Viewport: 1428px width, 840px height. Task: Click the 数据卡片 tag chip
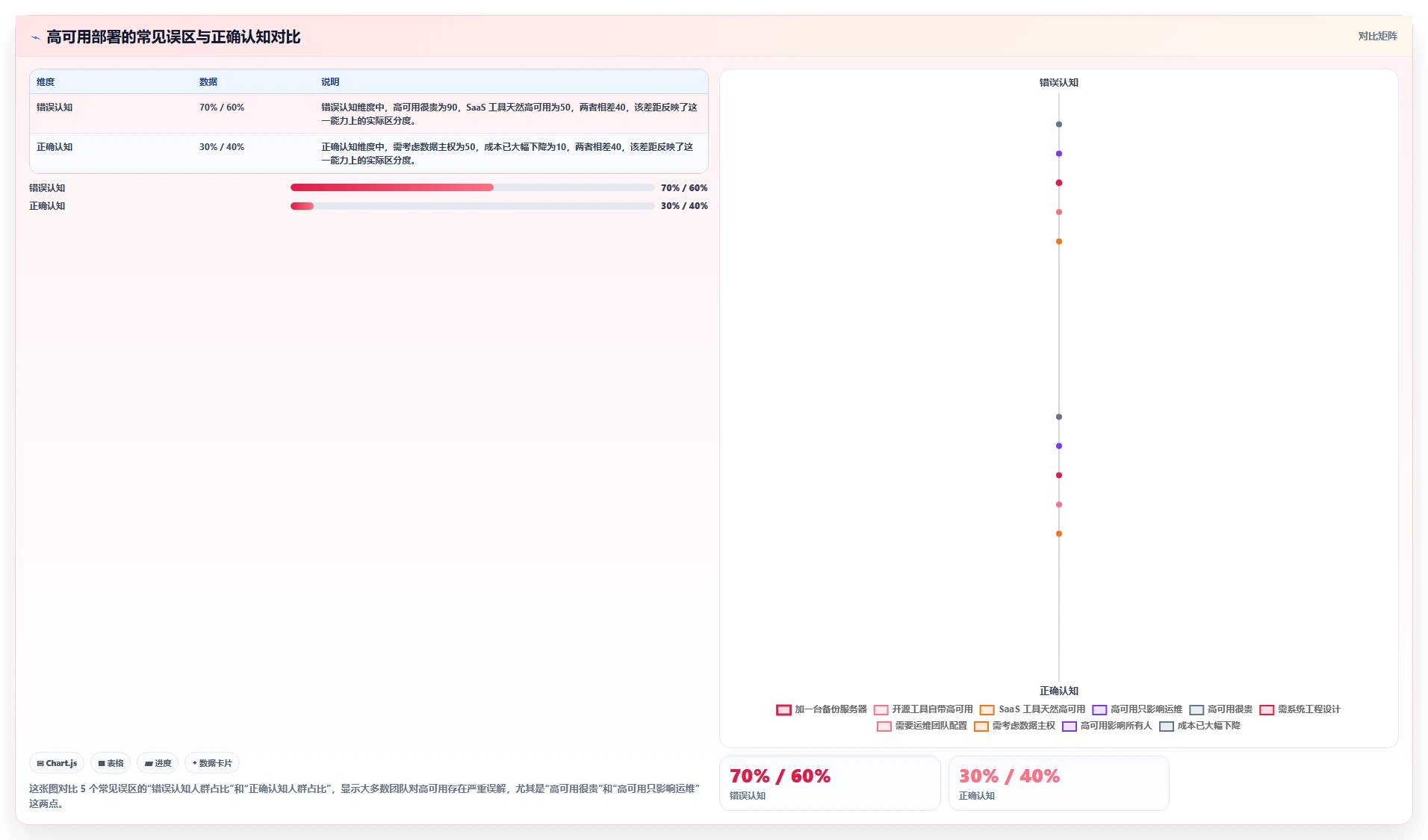pyautogui.click(x=212, y=763)
